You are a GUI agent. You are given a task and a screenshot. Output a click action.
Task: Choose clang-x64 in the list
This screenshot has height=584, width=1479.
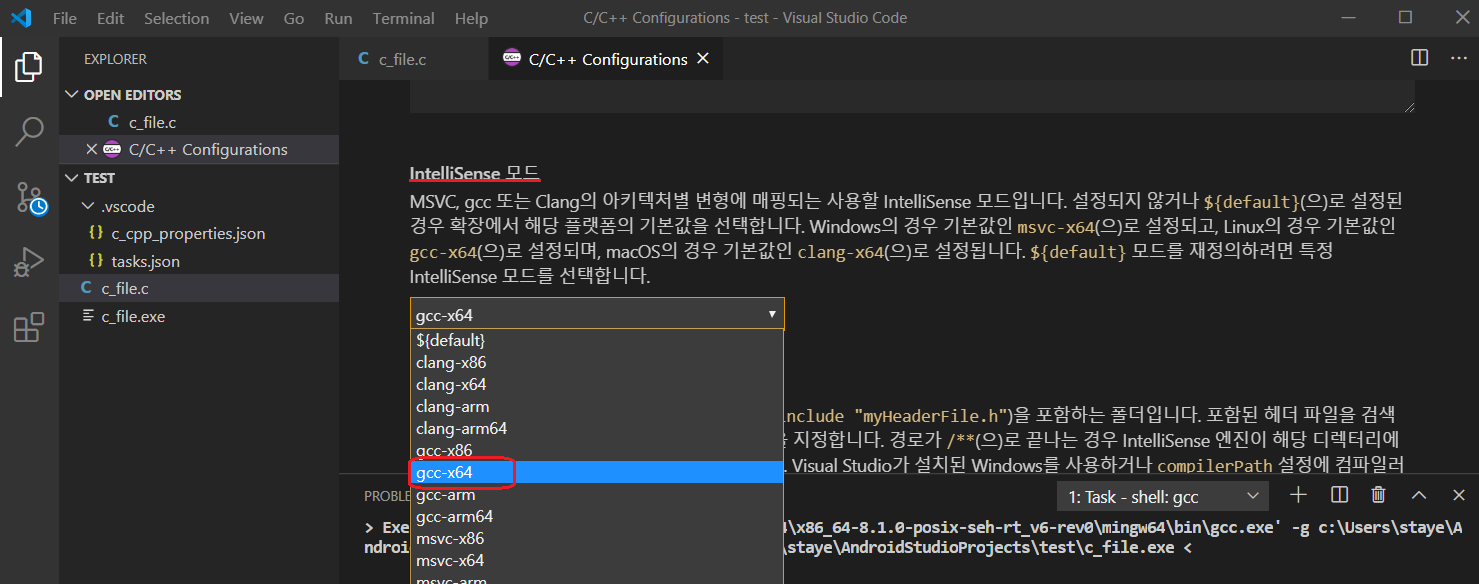[597, 384]
